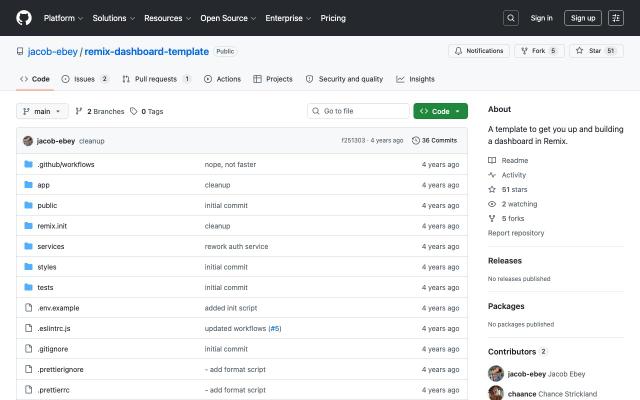Click the .env.example file icon
The image size is (640, 400).
coord(28,307)
